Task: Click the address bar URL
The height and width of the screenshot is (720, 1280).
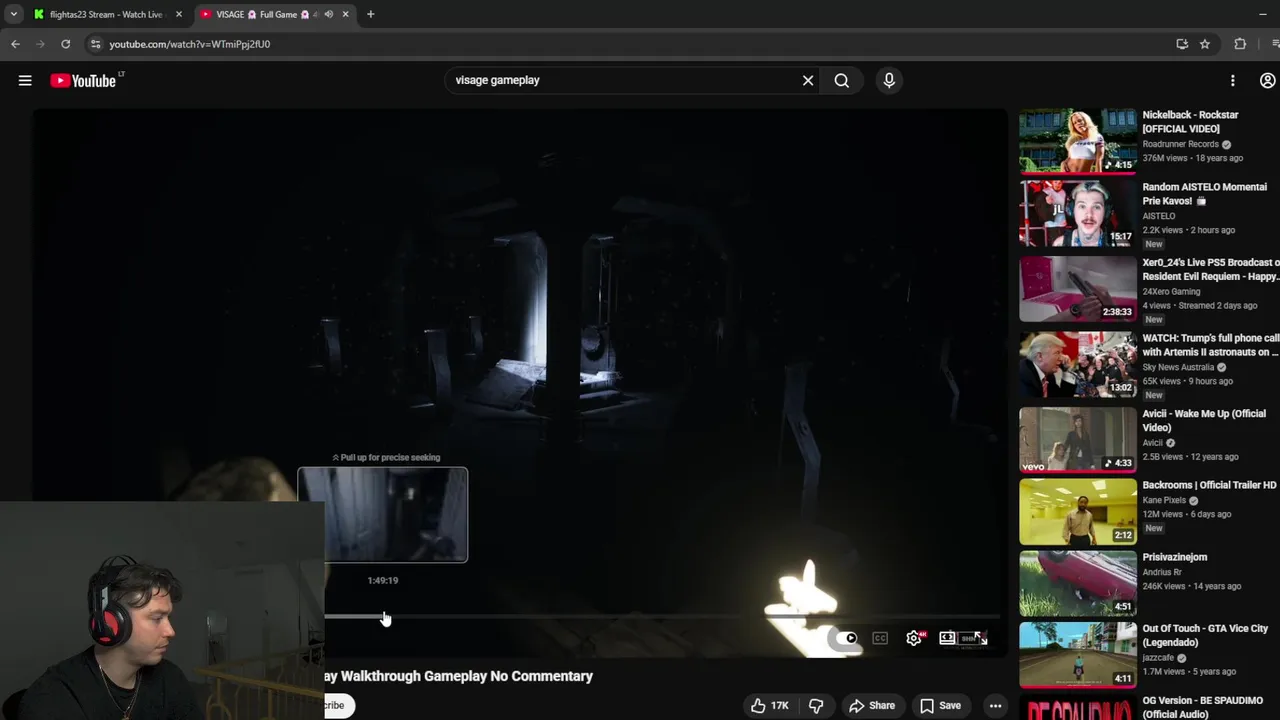Action: click(x=189, y=44)
